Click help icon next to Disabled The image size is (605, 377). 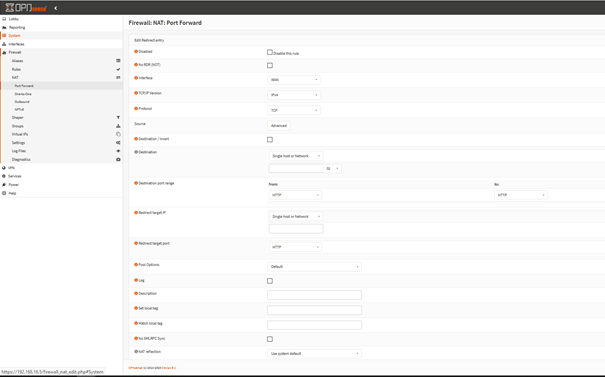coord(136,51)
